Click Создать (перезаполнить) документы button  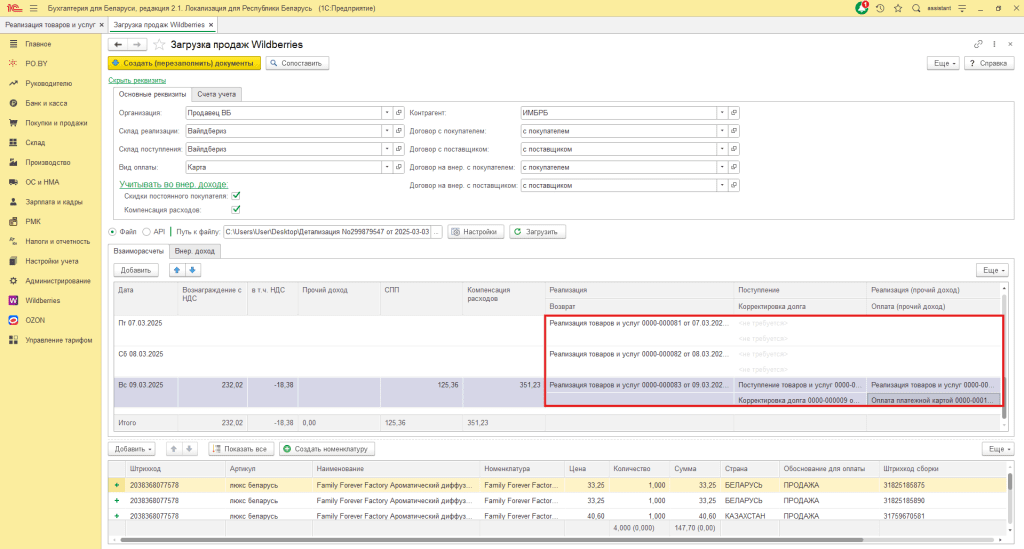pos(185,63)
